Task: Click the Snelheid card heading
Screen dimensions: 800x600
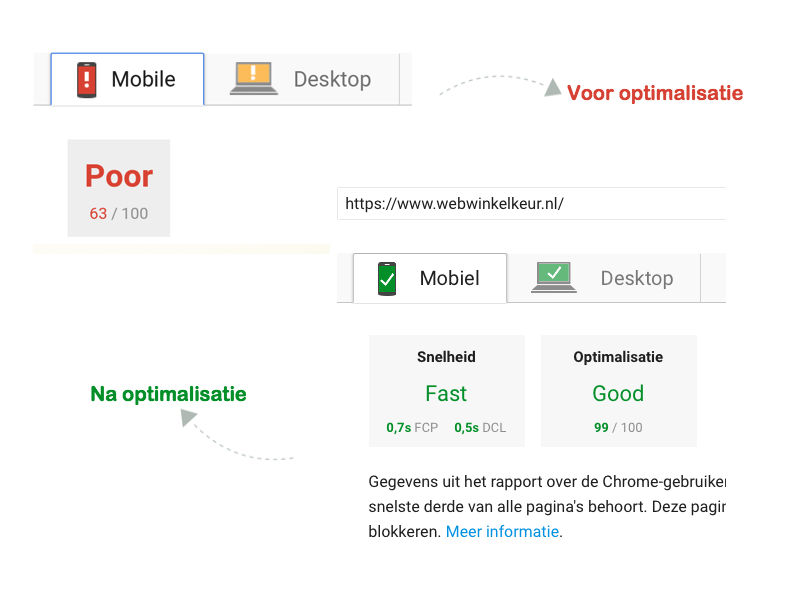Action: pyautogui.click(x=446, y=357)
